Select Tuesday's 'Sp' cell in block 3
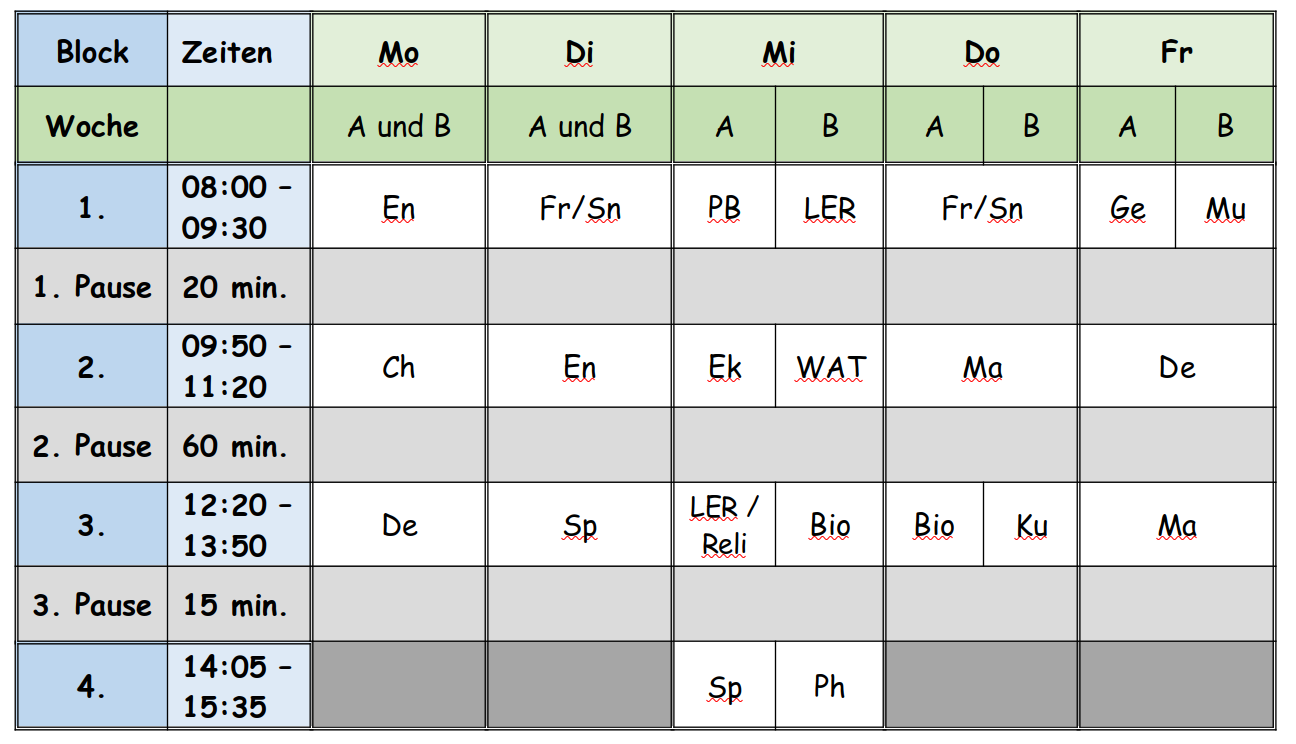The image size is (1296, 744). point(580,525)
